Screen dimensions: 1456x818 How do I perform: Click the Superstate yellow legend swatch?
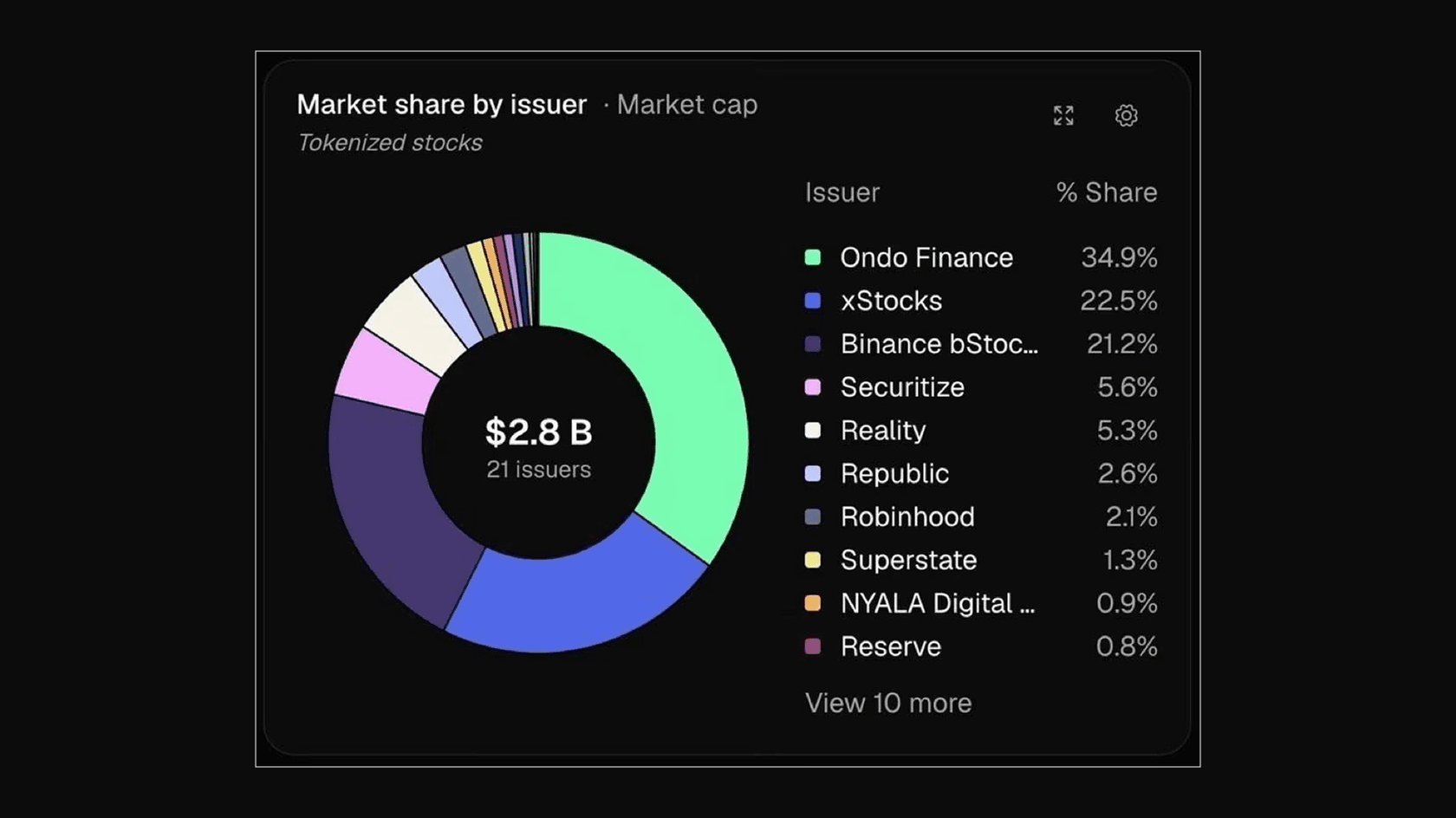tap(813, 560)
